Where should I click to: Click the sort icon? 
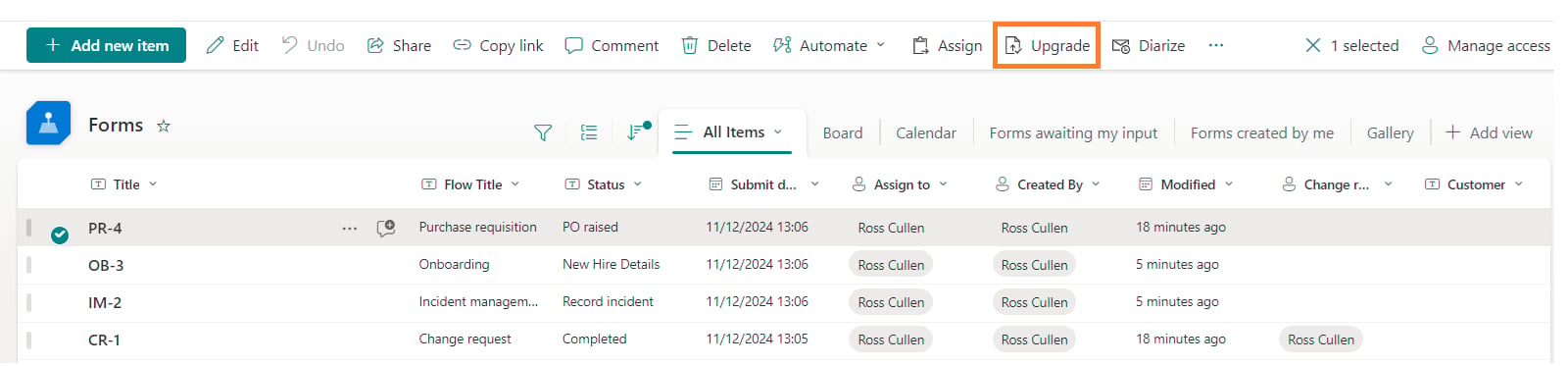[x=637, y=131]
